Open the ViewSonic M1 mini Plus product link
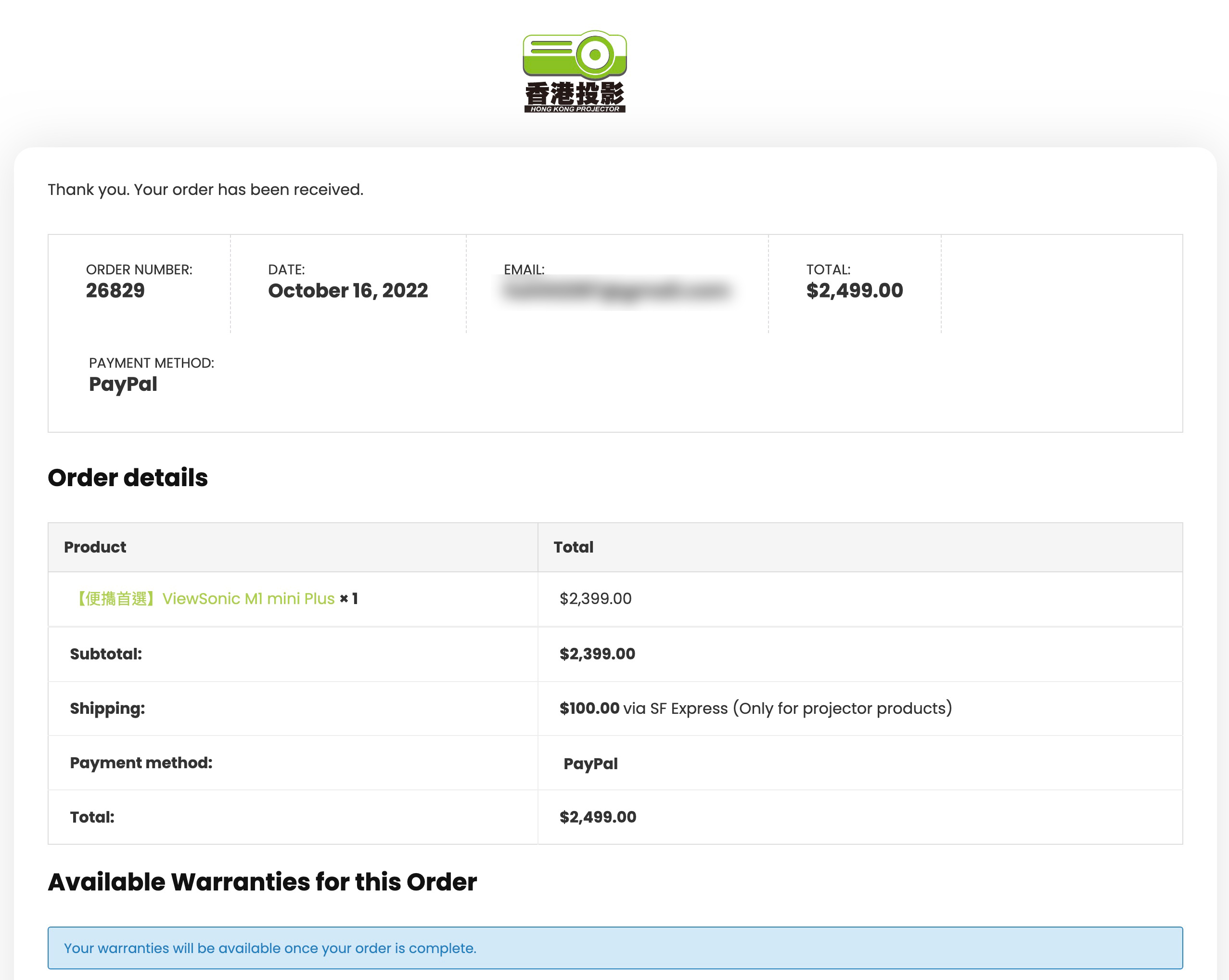The width and height of the screenshot is (1229, 980). tap(205, 599)
